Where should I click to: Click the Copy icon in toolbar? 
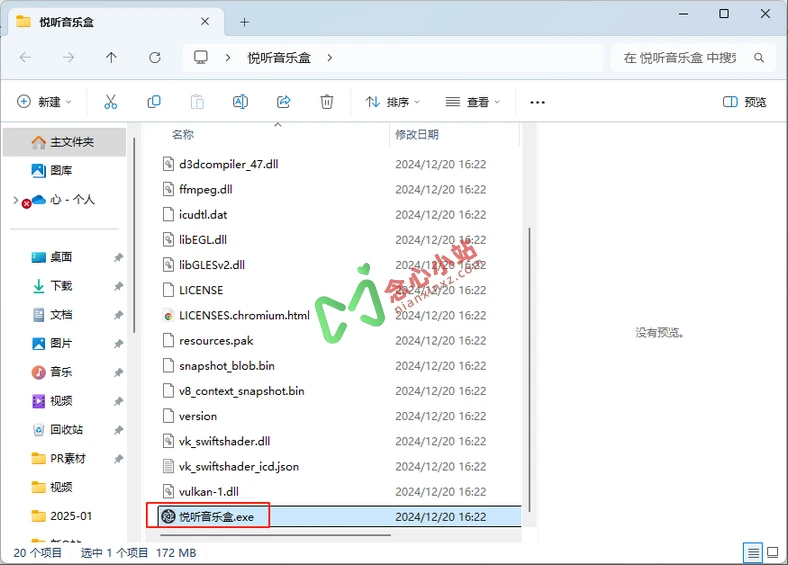click(x=154, y=102)
